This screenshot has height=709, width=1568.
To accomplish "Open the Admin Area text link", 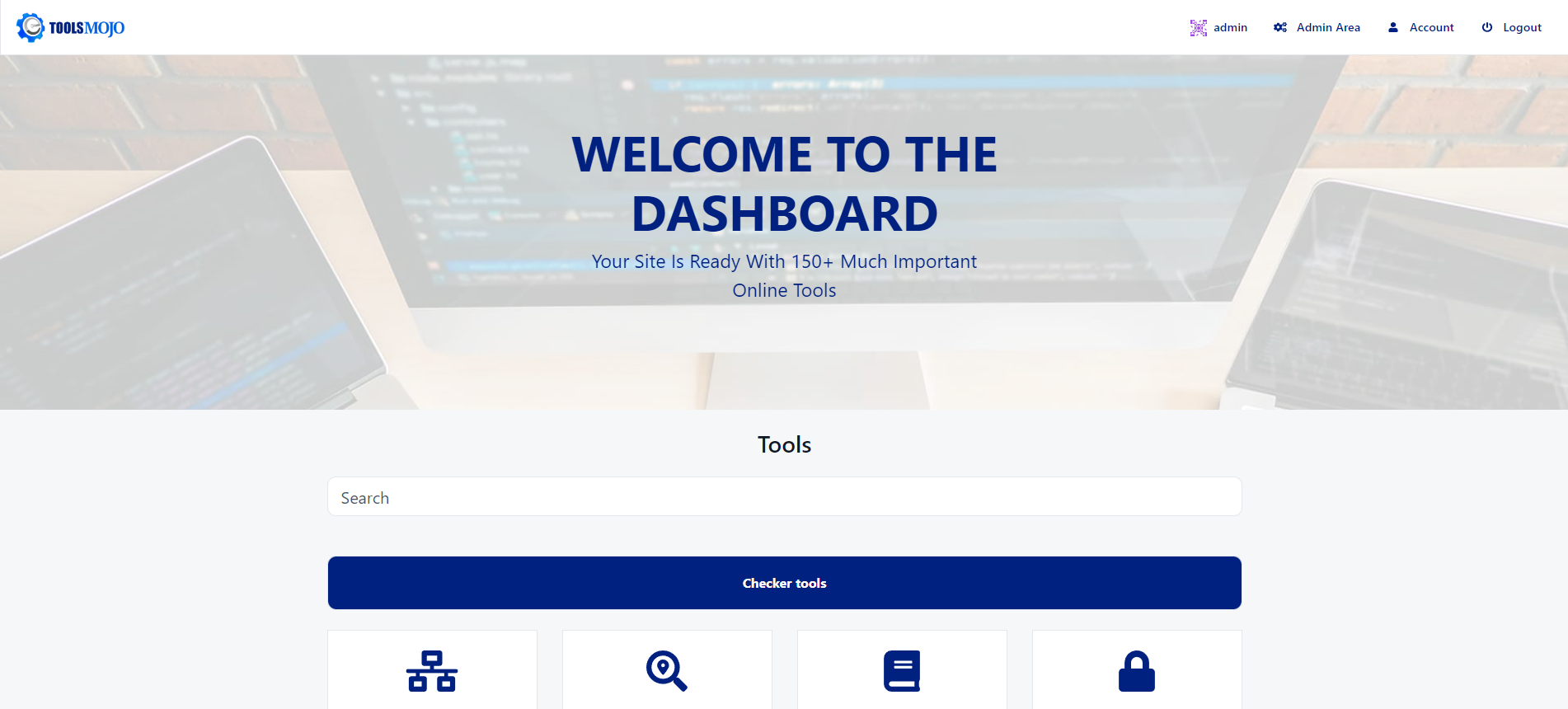I will (x=1328, y=27).
